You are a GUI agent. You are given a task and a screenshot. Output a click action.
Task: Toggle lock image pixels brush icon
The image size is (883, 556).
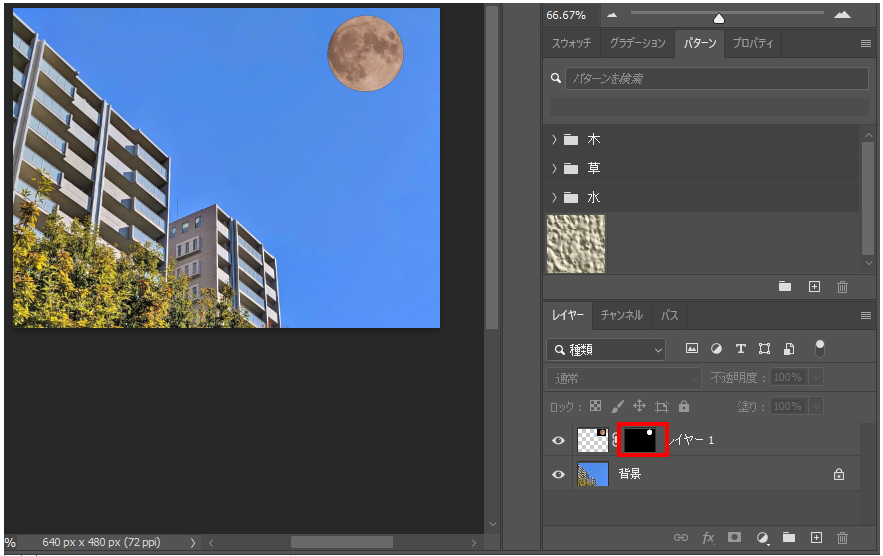(x=617, y=406)
